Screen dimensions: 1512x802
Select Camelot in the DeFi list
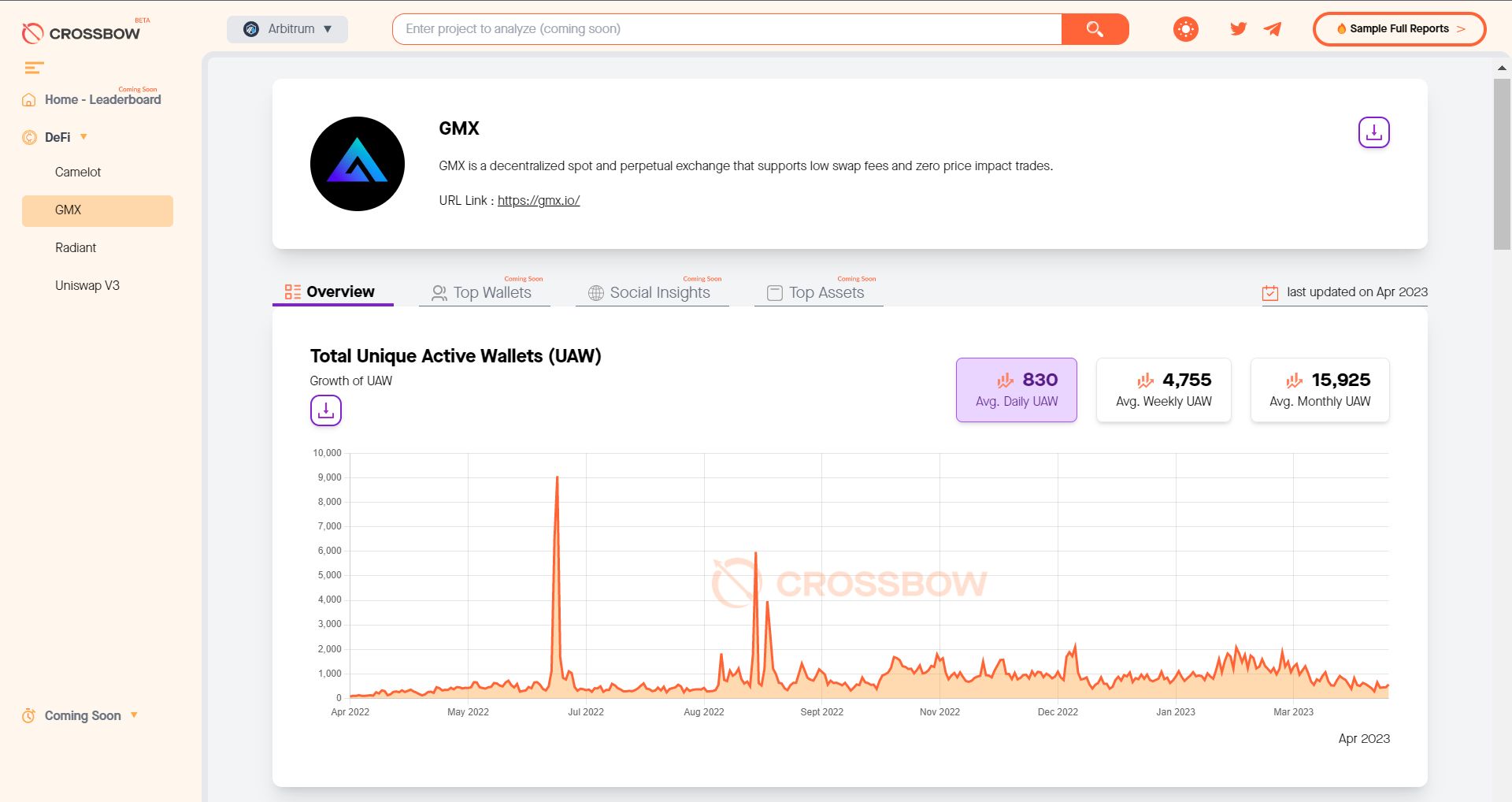pyautogui.click(x=78, y=172)
